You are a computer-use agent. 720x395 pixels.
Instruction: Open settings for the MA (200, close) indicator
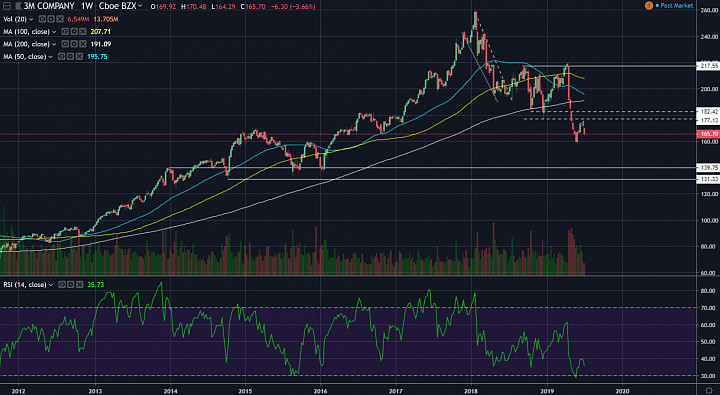point(73,44)
